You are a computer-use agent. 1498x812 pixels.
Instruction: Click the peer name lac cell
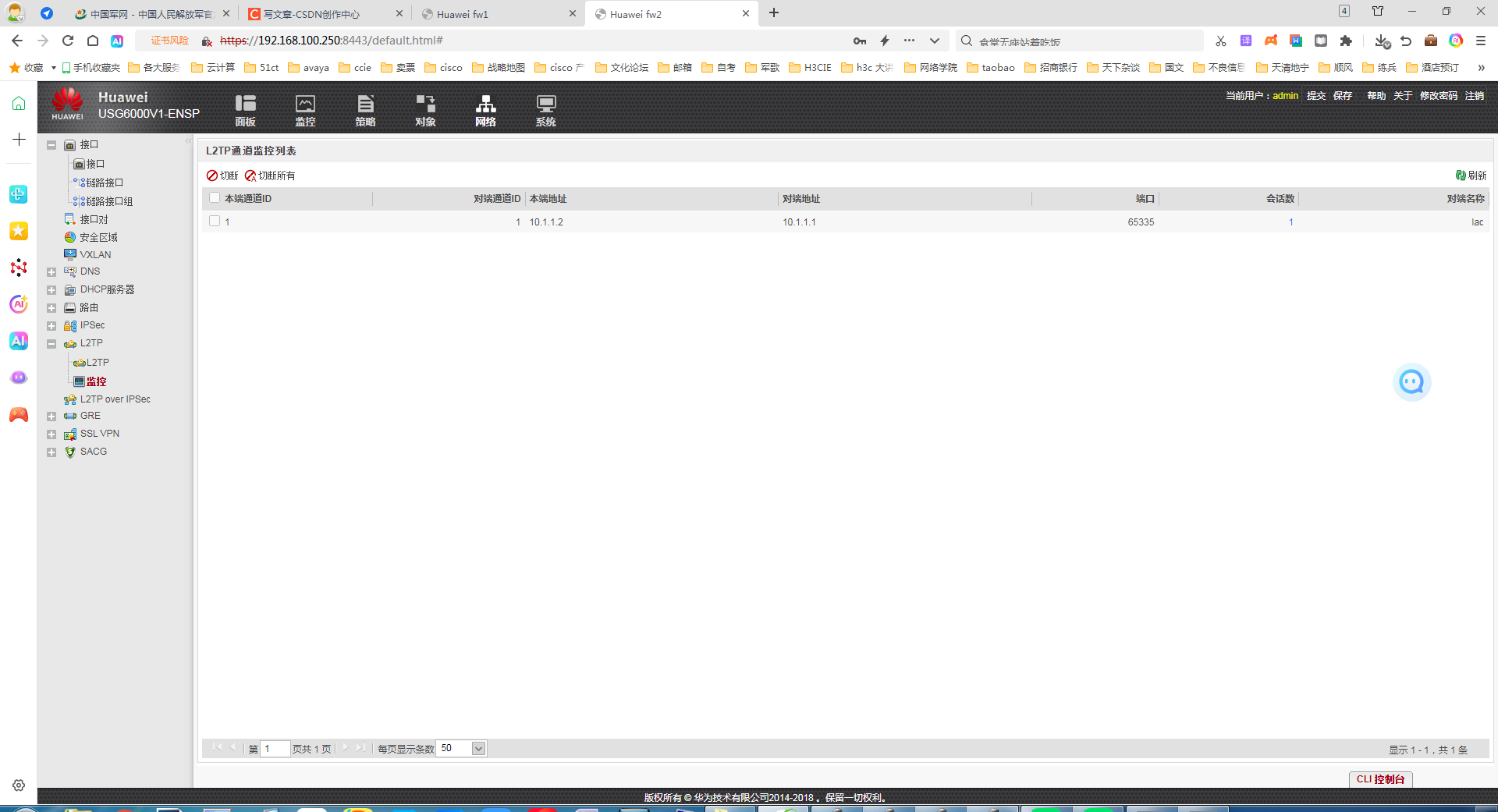tap(1477, 222)
